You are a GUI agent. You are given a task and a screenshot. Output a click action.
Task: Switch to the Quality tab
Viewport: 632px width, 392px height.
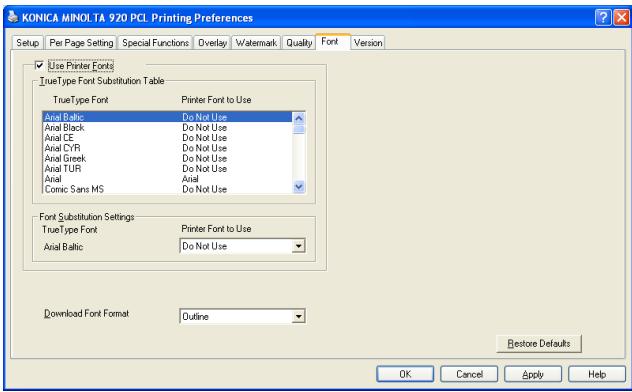299,43
